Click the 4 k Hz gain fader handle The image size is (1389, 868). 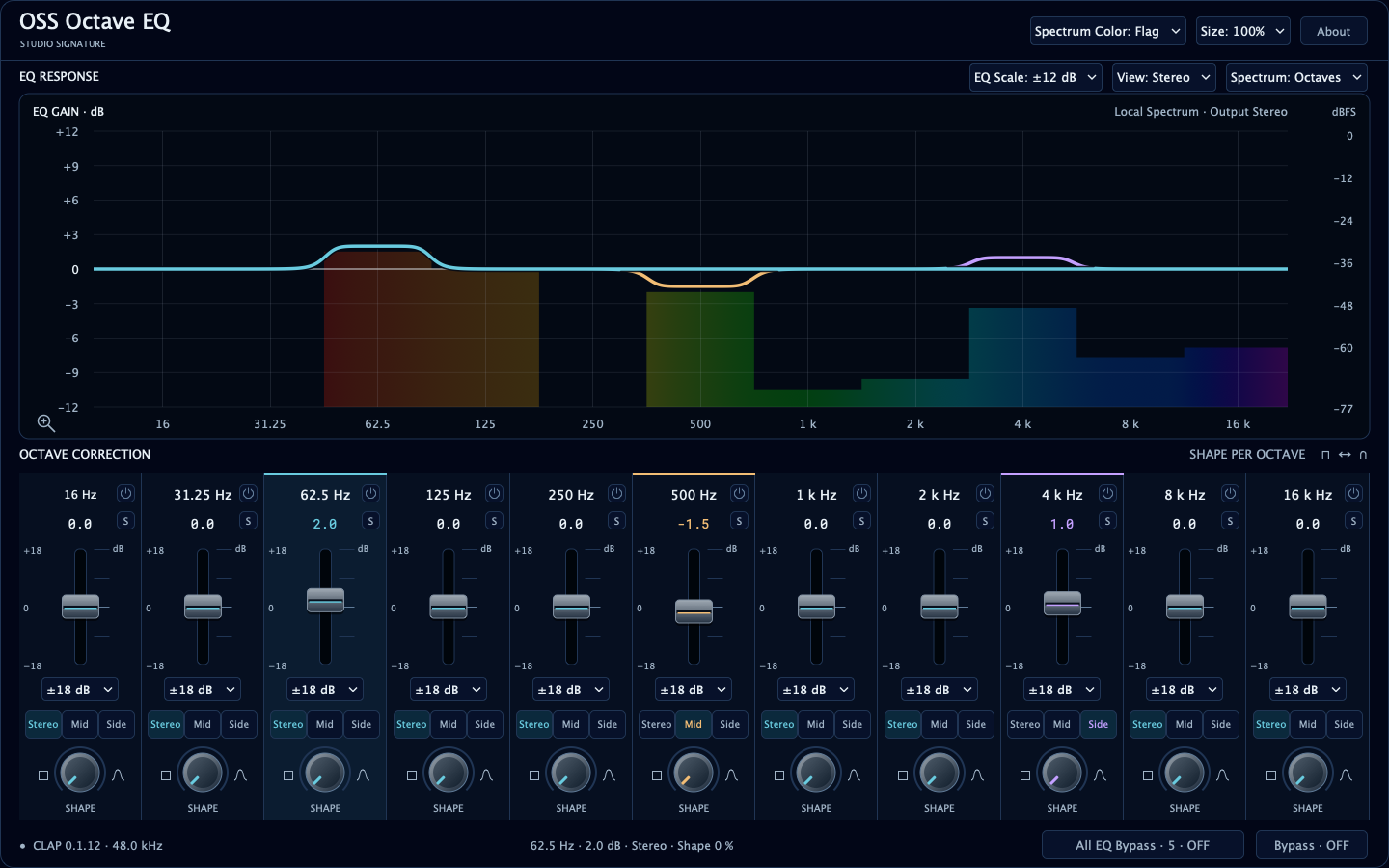pyautogui.click(x=1062, y=603)
